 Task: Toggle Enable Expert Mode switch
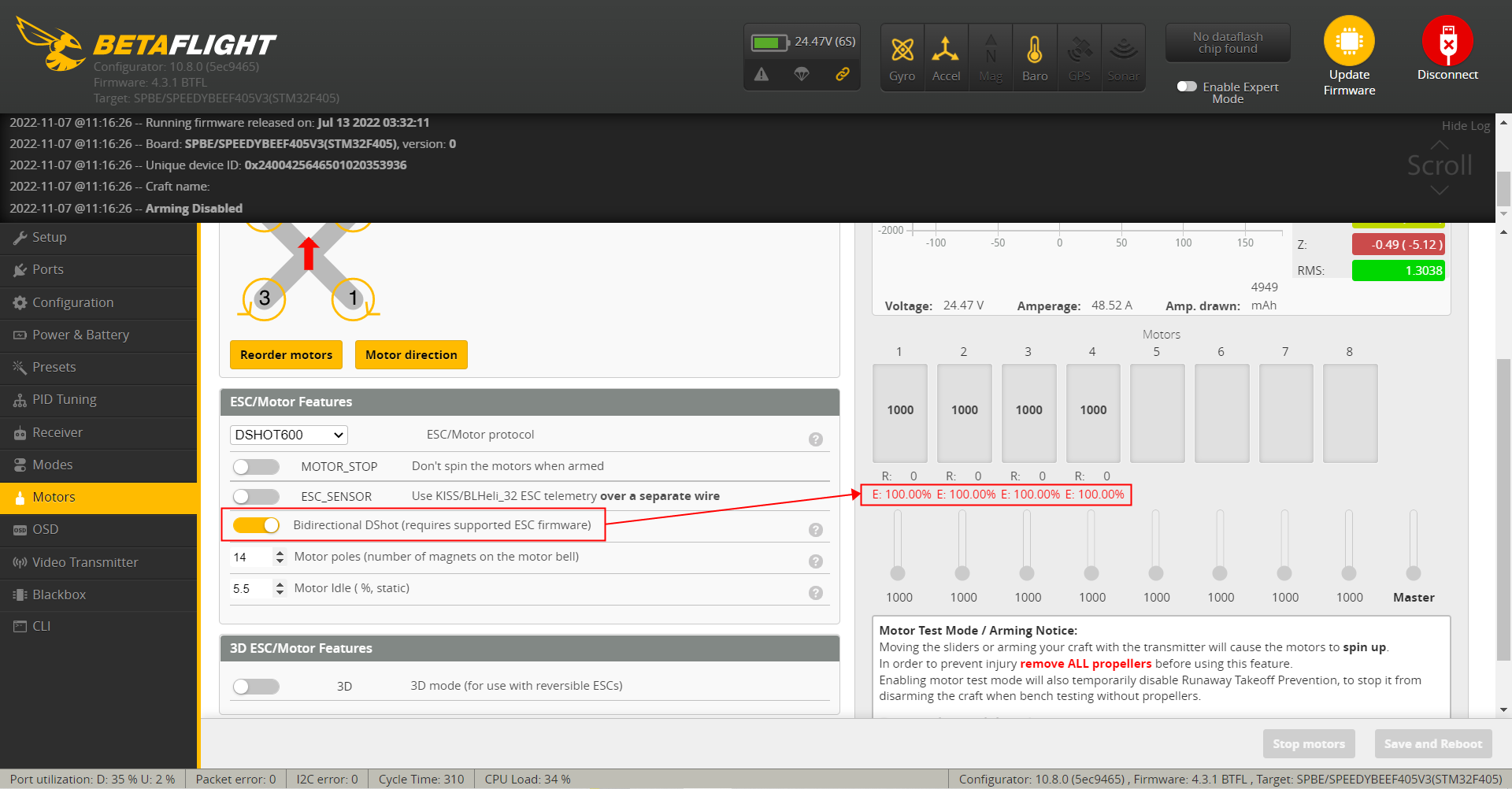(x=1187, y=87)
